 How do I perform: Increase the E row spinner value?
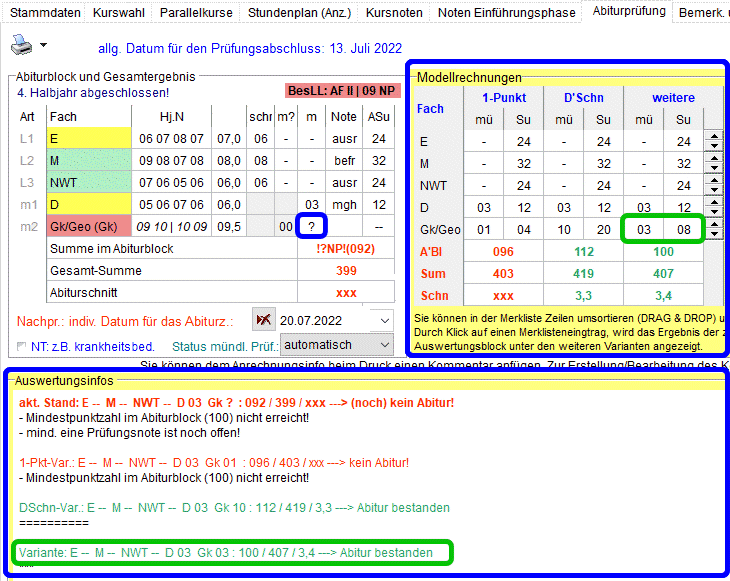713,137
